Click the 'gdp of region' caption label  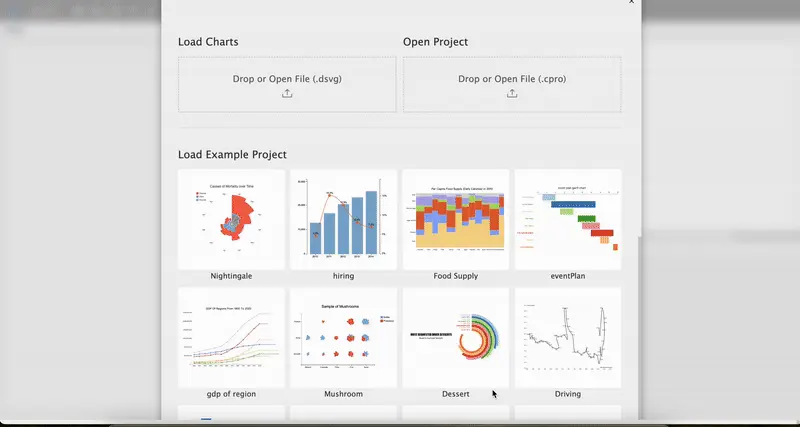coord(231,394)
